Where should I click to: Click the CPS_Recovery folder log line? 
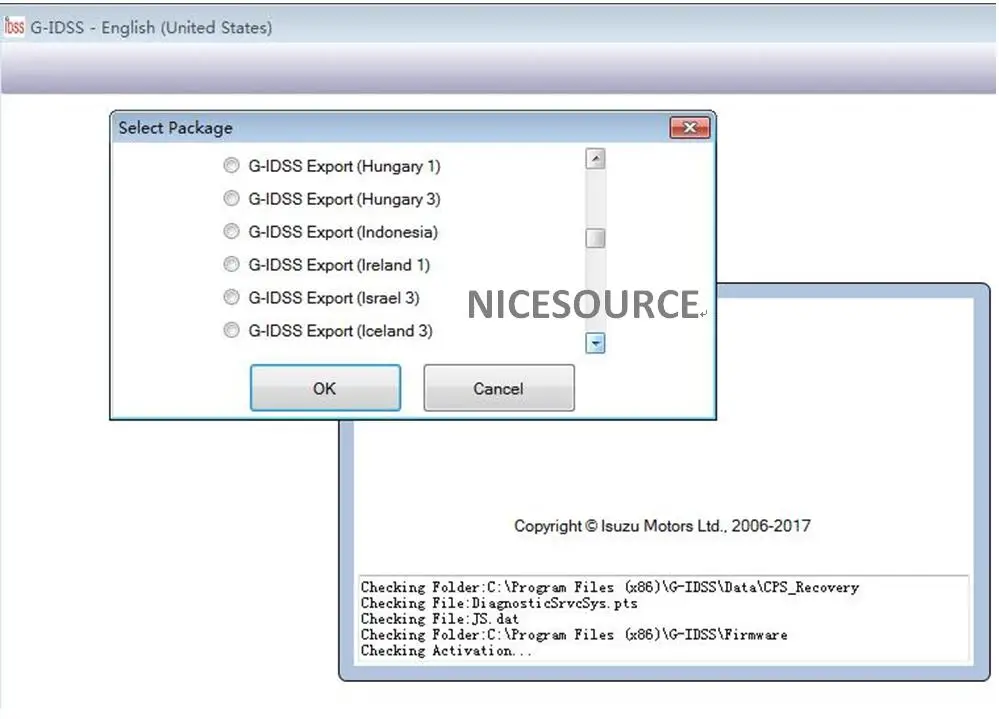point(610,587)
